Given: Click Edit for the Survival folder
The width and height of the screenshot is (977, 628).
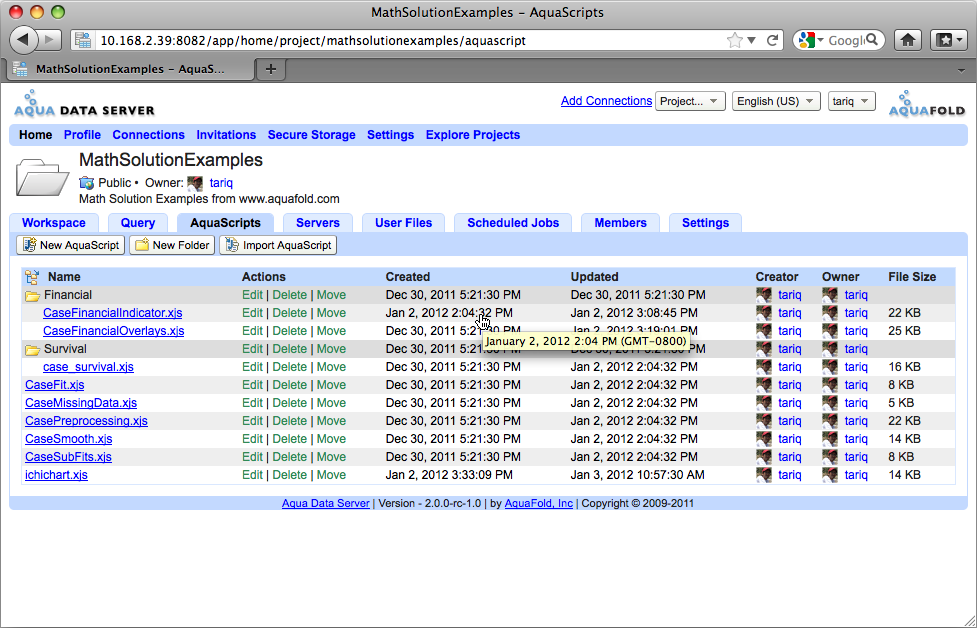Looking at the screenshot, I should coord(252,350).
